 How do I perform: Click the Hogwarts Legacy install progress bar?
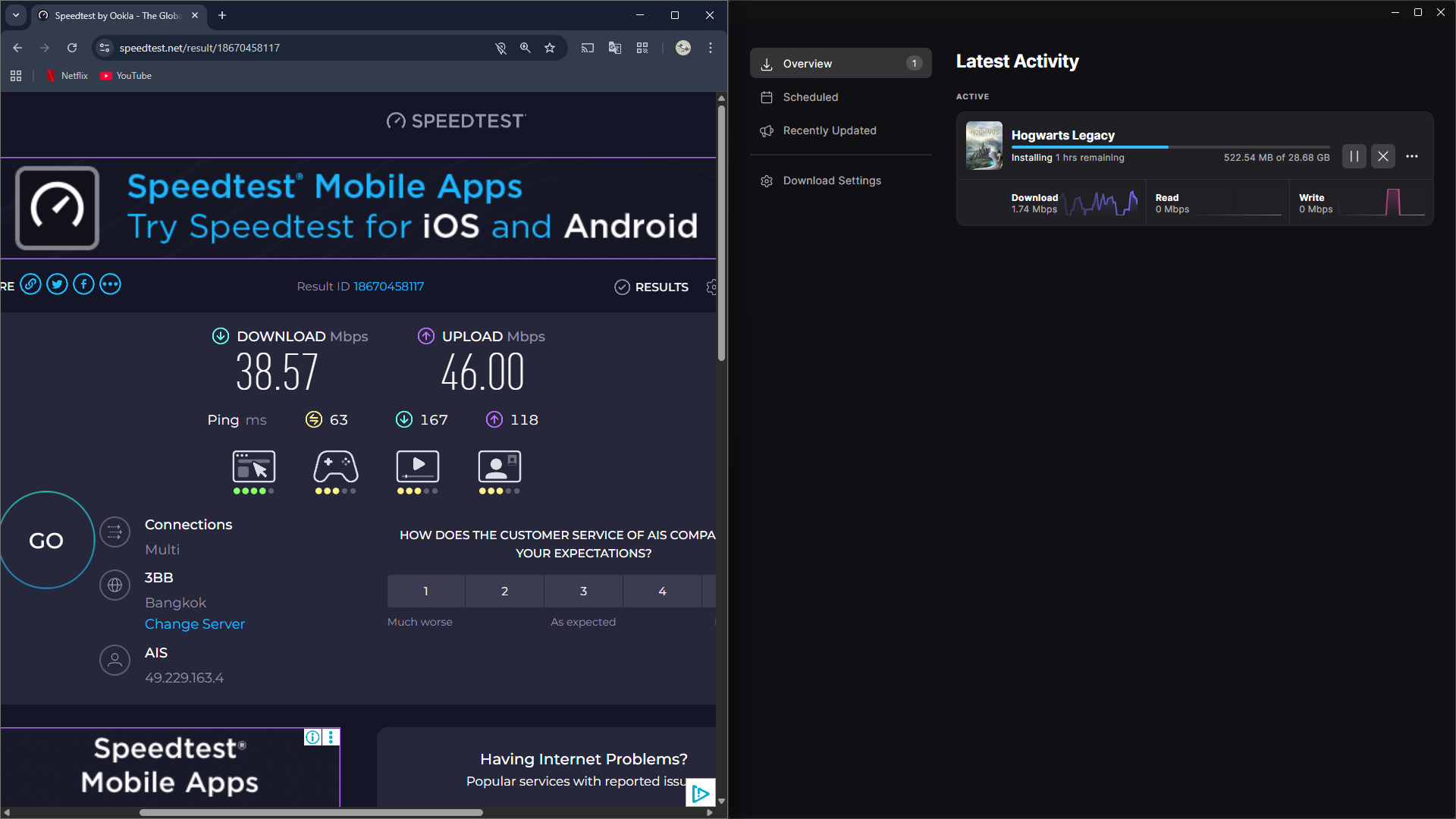(1170, 147)
